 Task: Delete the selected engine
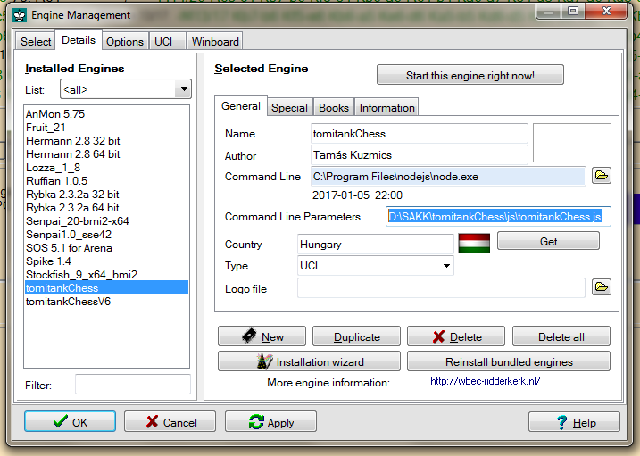456,336
